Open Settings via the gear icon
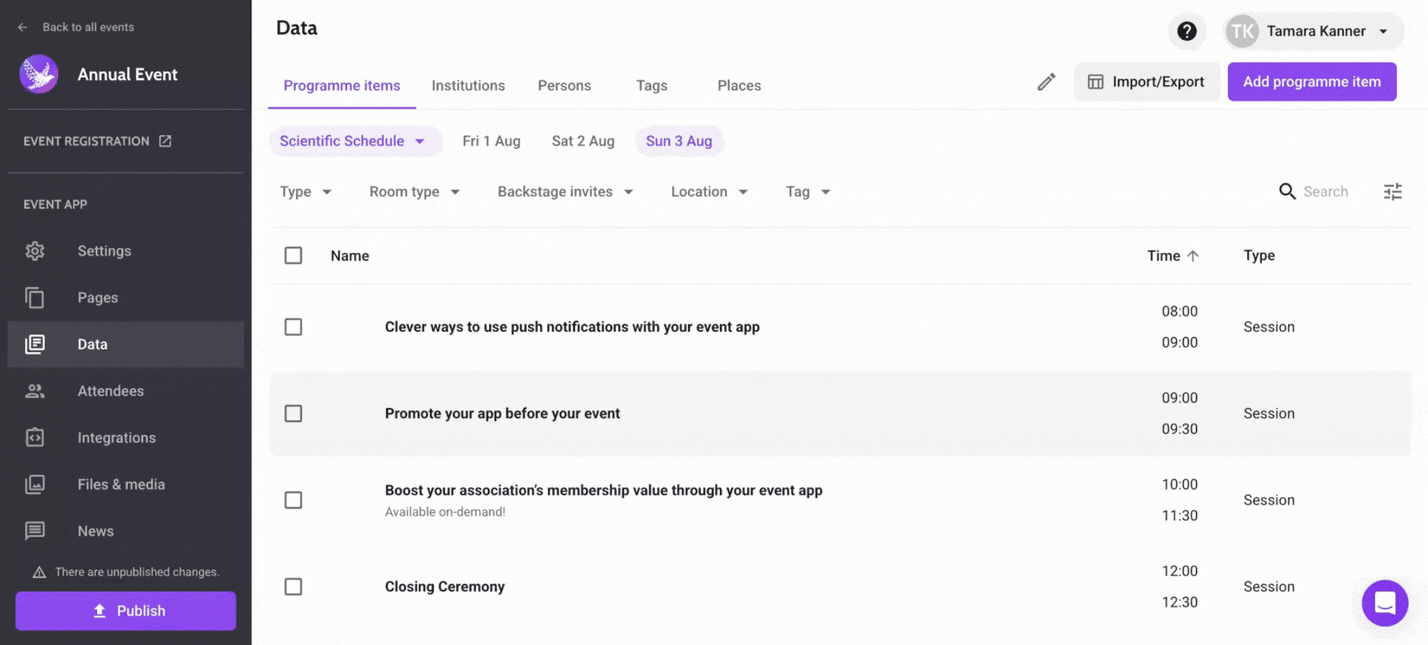1428x645 pixels. 35,251
